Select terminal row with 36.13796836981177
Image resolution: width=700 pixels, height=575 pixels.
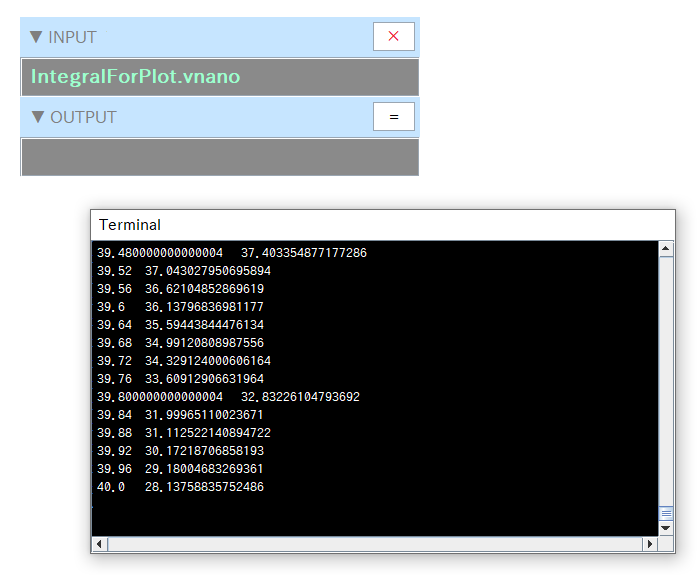[x=180, y=307]
